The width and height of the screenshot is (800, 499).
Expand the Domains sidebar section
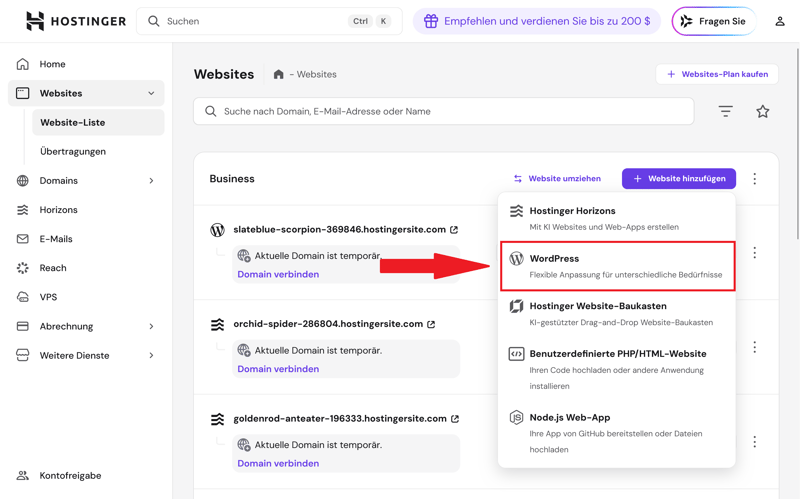(x=151, y=181)
